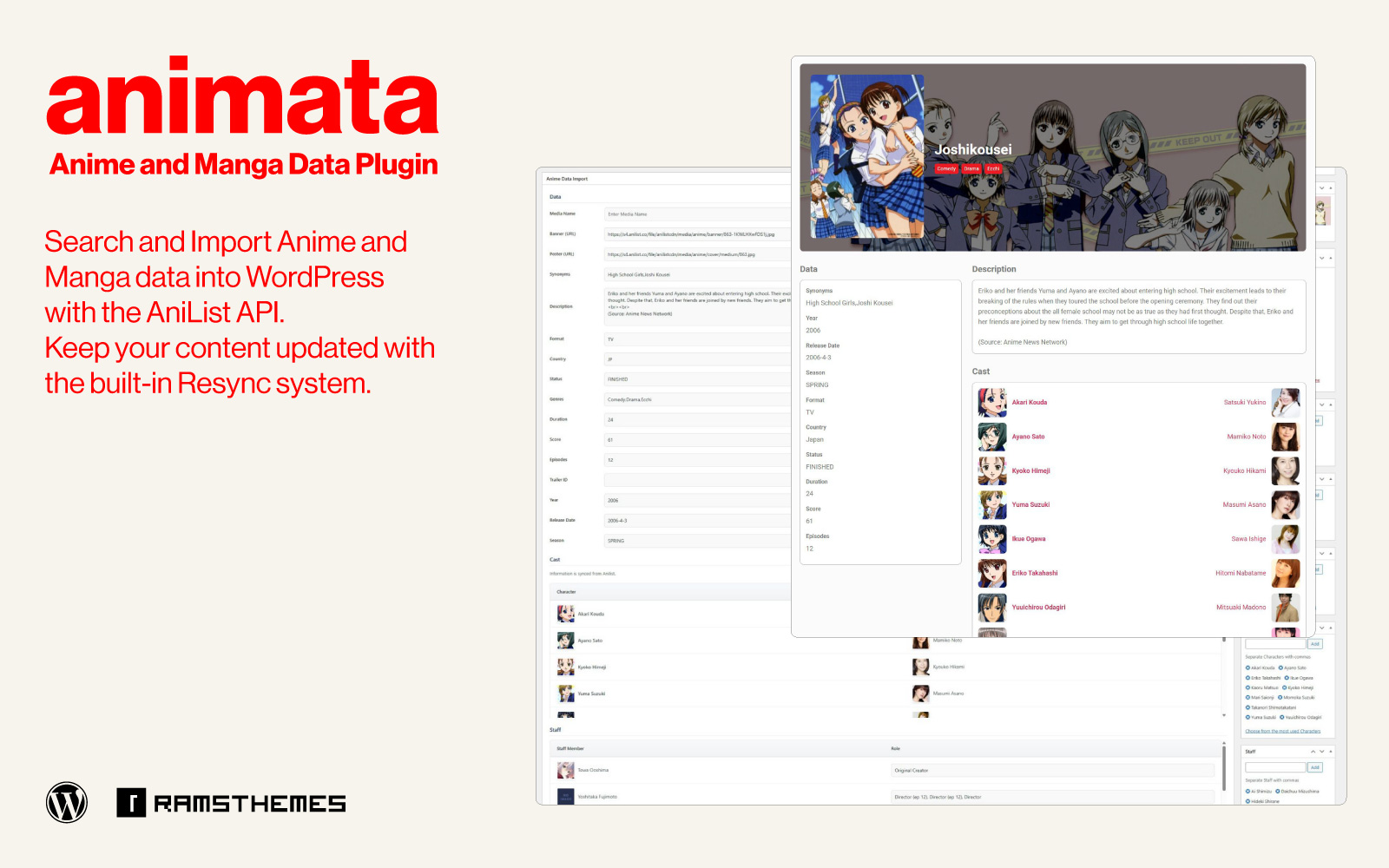Viewport: 1389px width, 868px height.
Task: Open Akari Kouda in preview cast list
Action: coord(1030,403)
